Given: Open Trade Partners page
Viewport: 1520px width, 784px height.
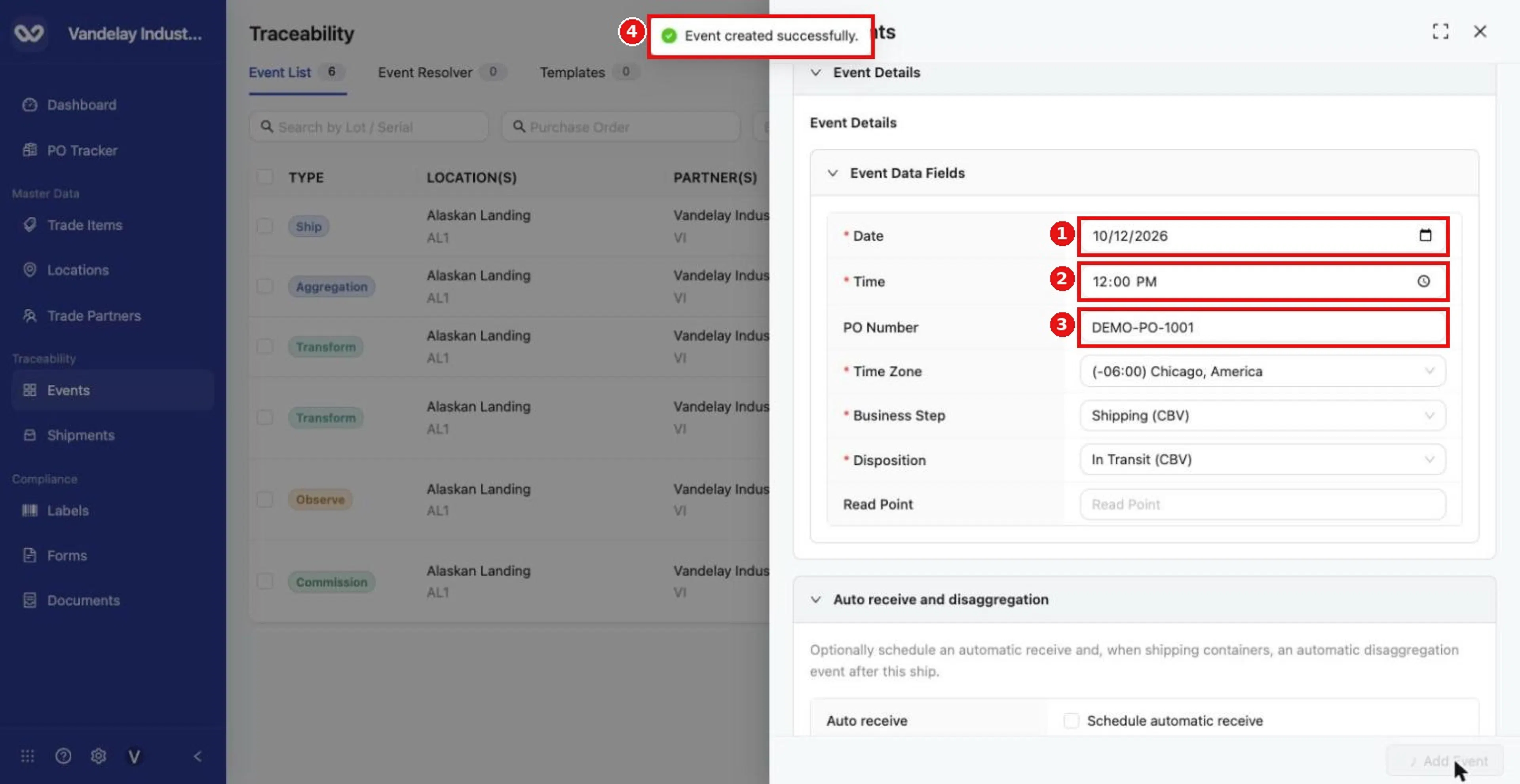Looking at the screenshot, I should tap(82, 315).
